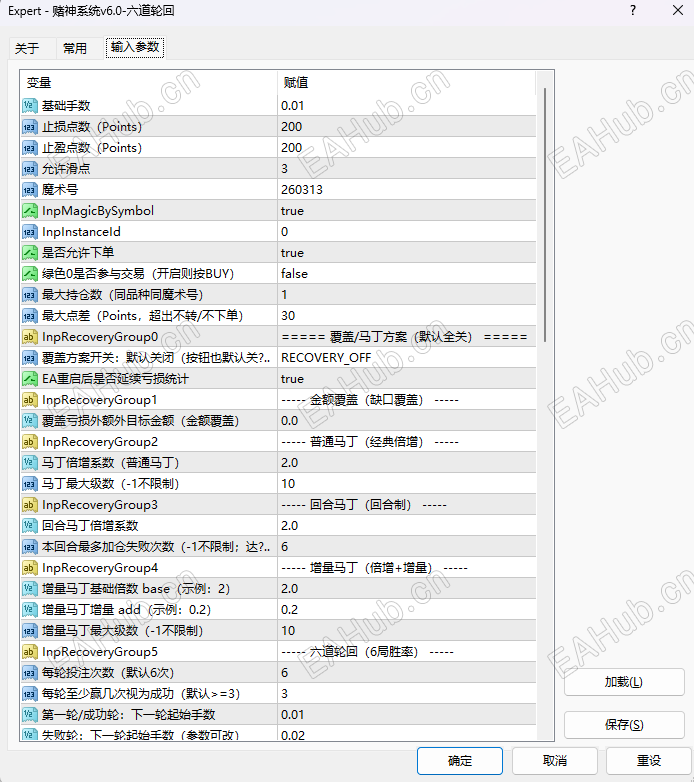Viewport: 694px width, 782px height.
Task: Edit the 止损点数 value 200
Action: (x=407, y=127)
